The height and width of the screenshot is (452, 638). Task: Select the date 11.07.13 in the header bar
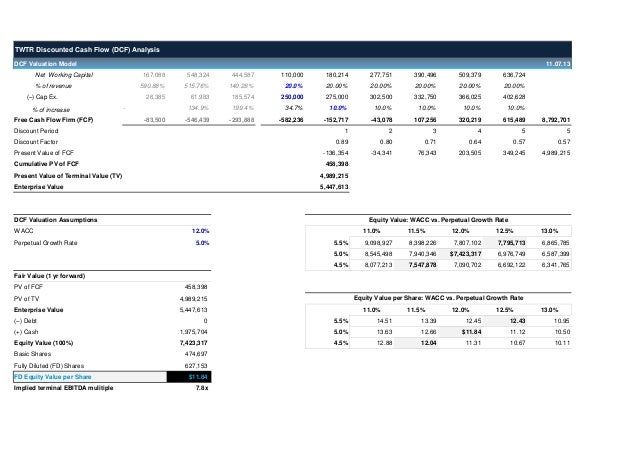tap(558, 64)
